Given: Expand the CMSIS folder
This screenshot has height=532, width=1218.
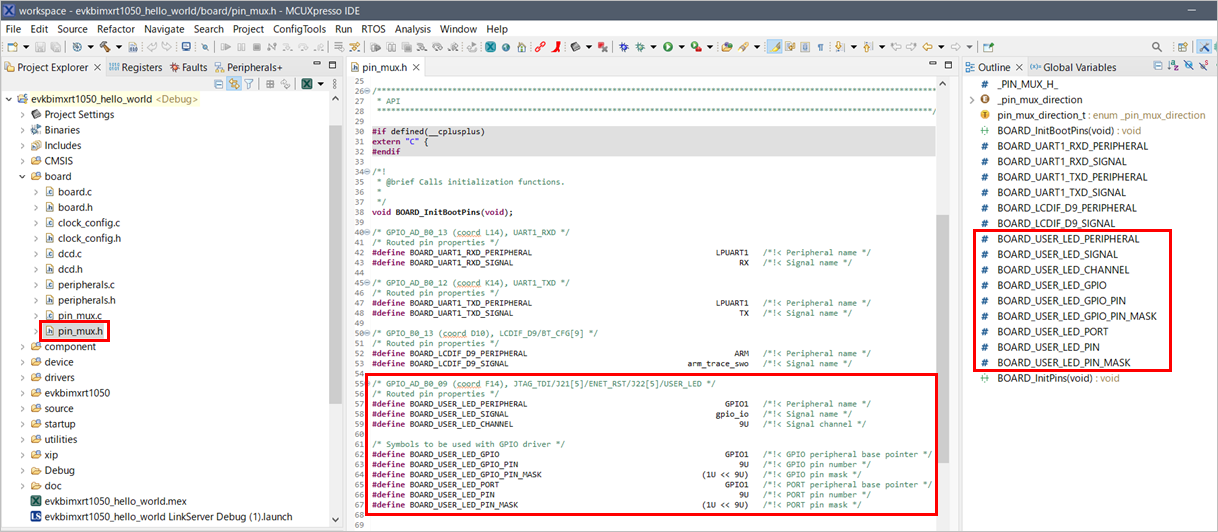Looking at the screenshot, I should coord(23,161).
